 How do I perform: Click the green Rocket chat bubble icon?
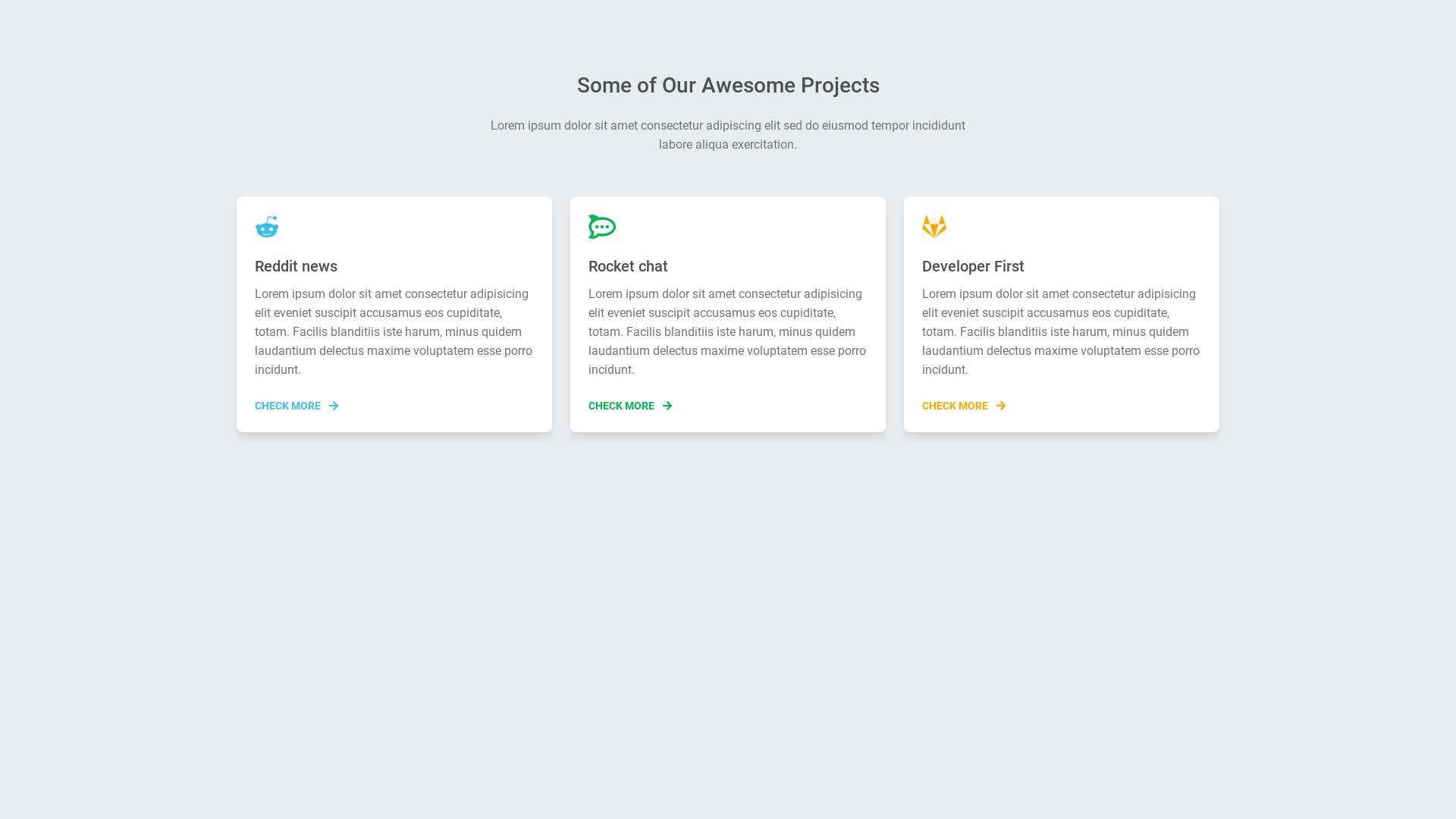(x=602, y=227)
